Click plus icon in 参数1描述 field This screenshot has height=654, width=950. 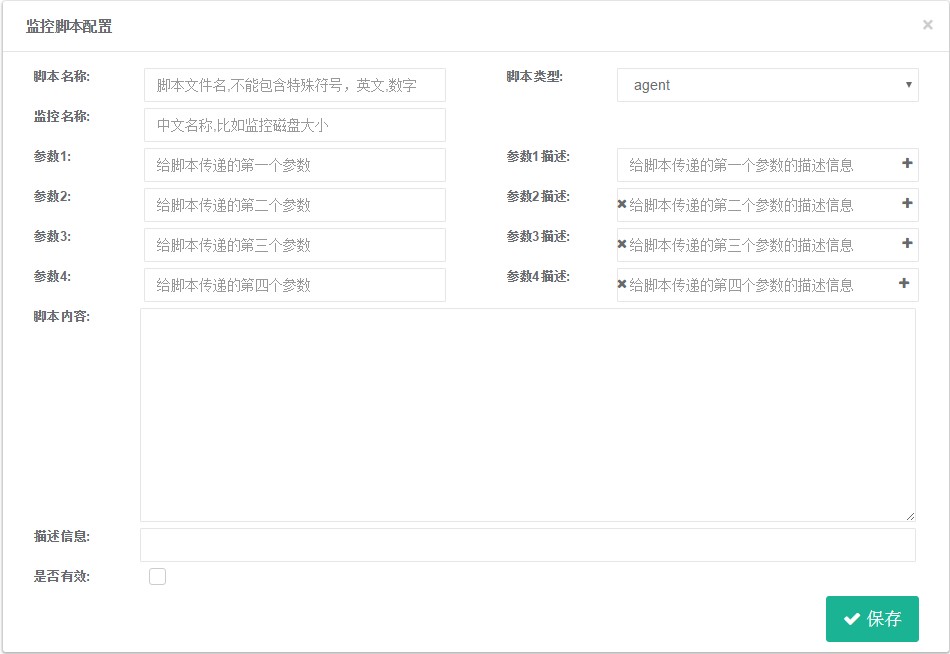pyautogui.click(x=907, y=163)
